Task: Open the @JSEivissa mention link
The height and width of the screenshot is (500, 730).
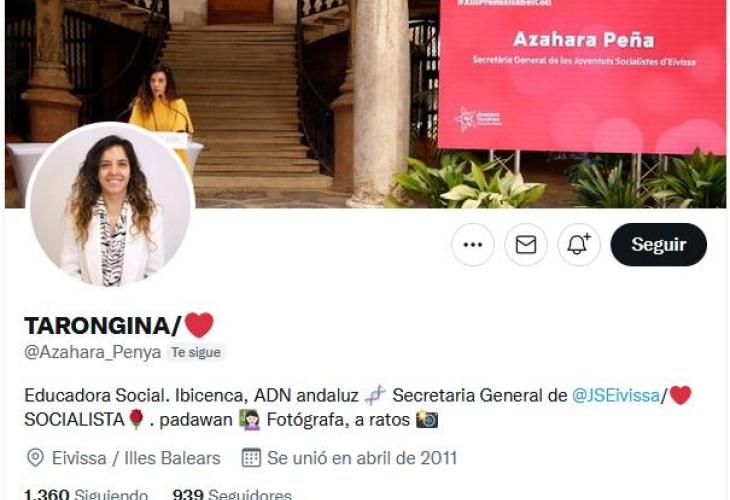Action: pyautogui.click(x=616, y=395)
